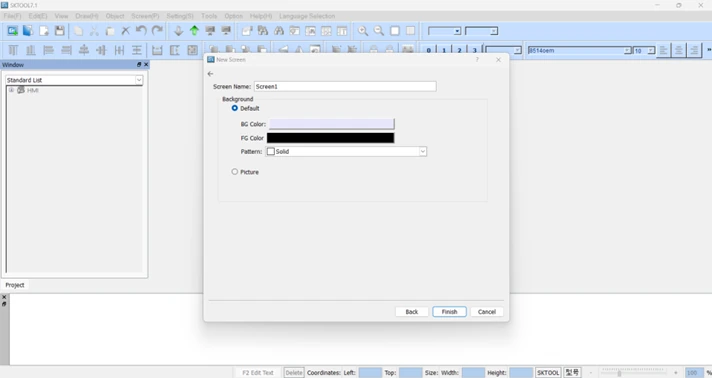Click the text align left icon
Image resolution: width=712 pixels, height=378 pixels.
(x=663, y=50)
